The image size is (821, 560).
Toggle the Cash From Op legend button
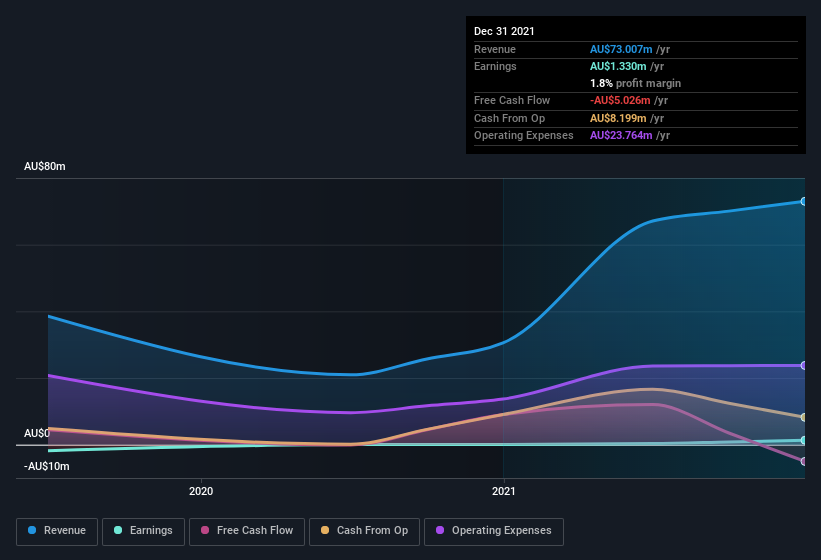click(364, 531)
